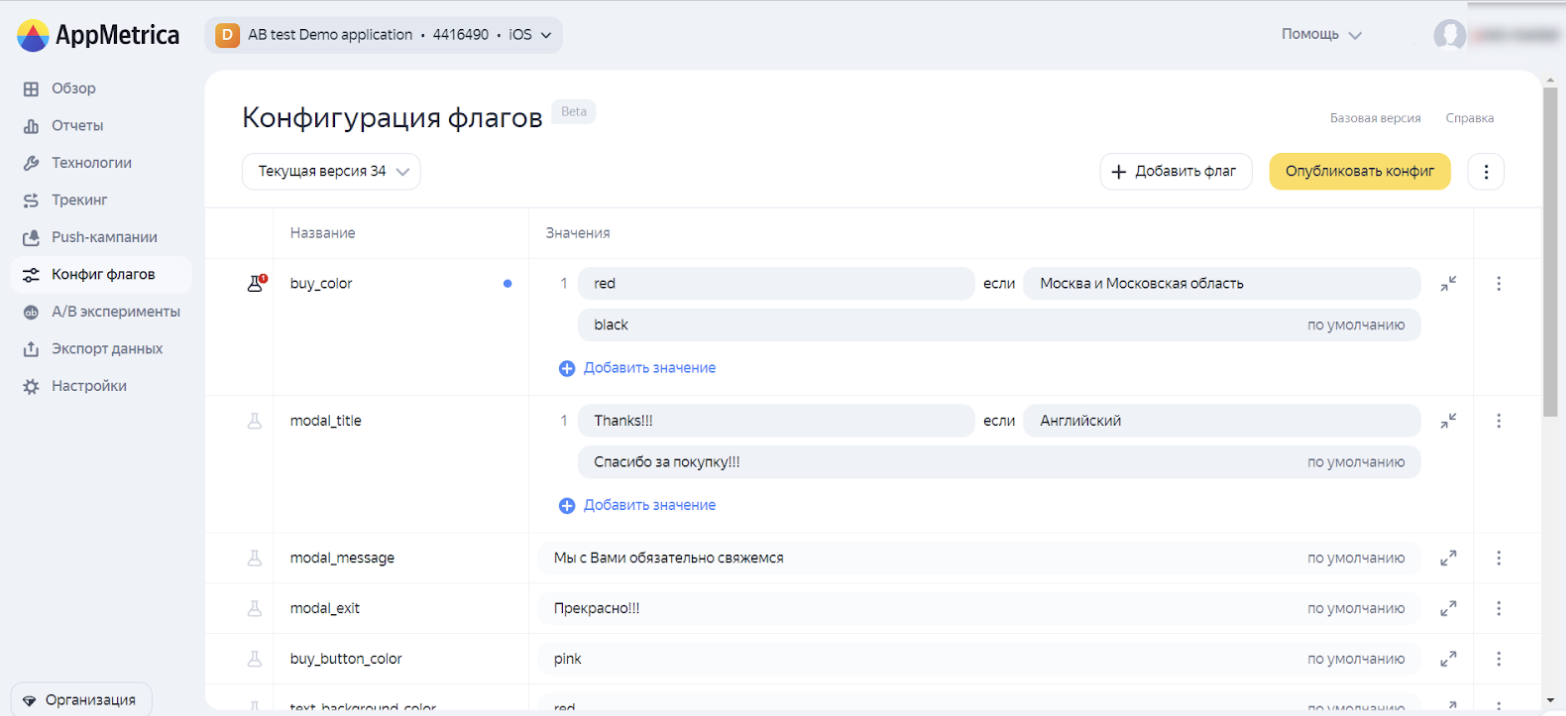Go to Push-кампании section
The image size is (1566, 716).
click(x=104, y=237)
